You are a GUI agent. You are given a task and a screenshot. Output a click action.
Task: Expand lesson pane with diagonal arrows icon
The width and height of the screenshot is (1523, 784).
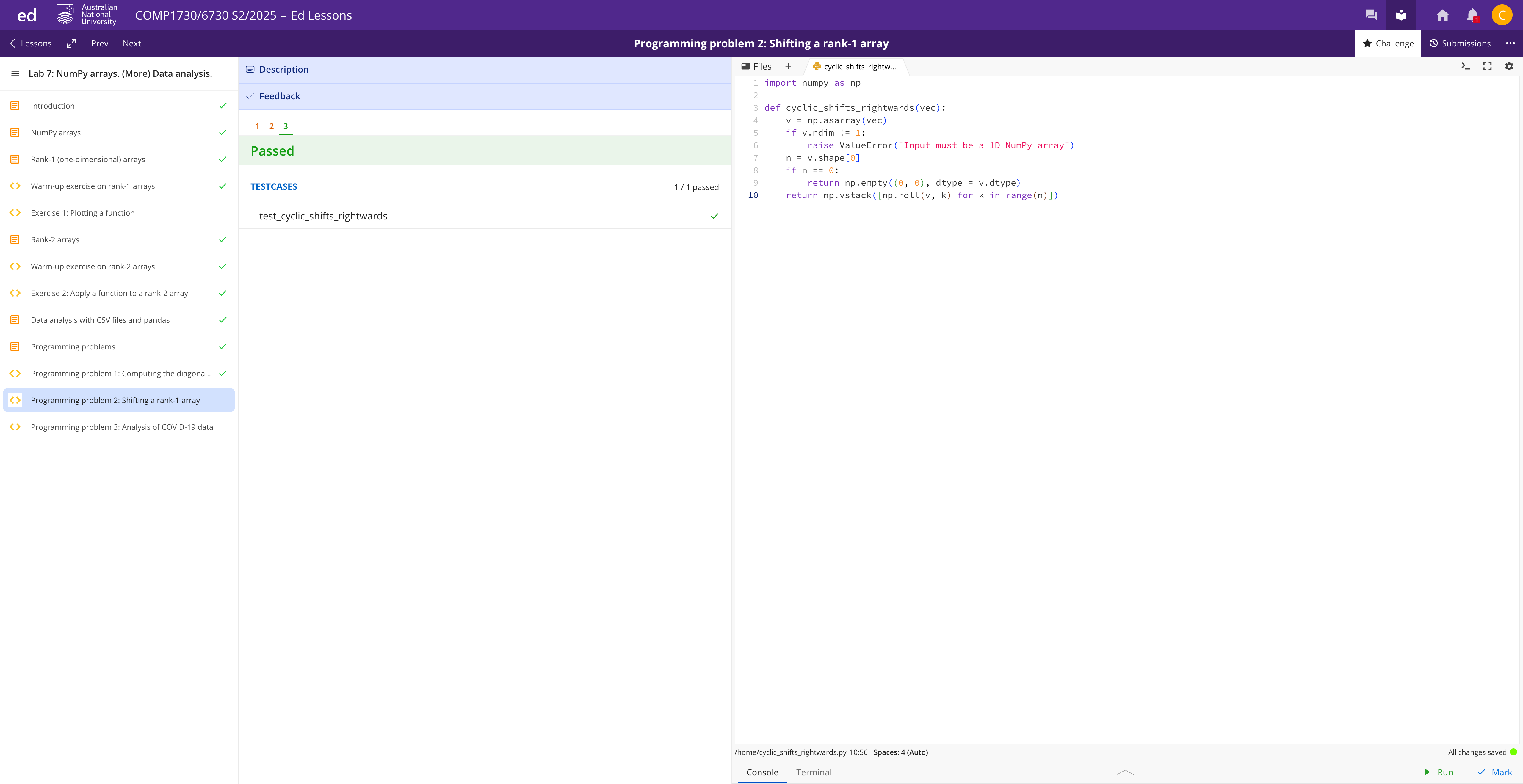(71, 43)
